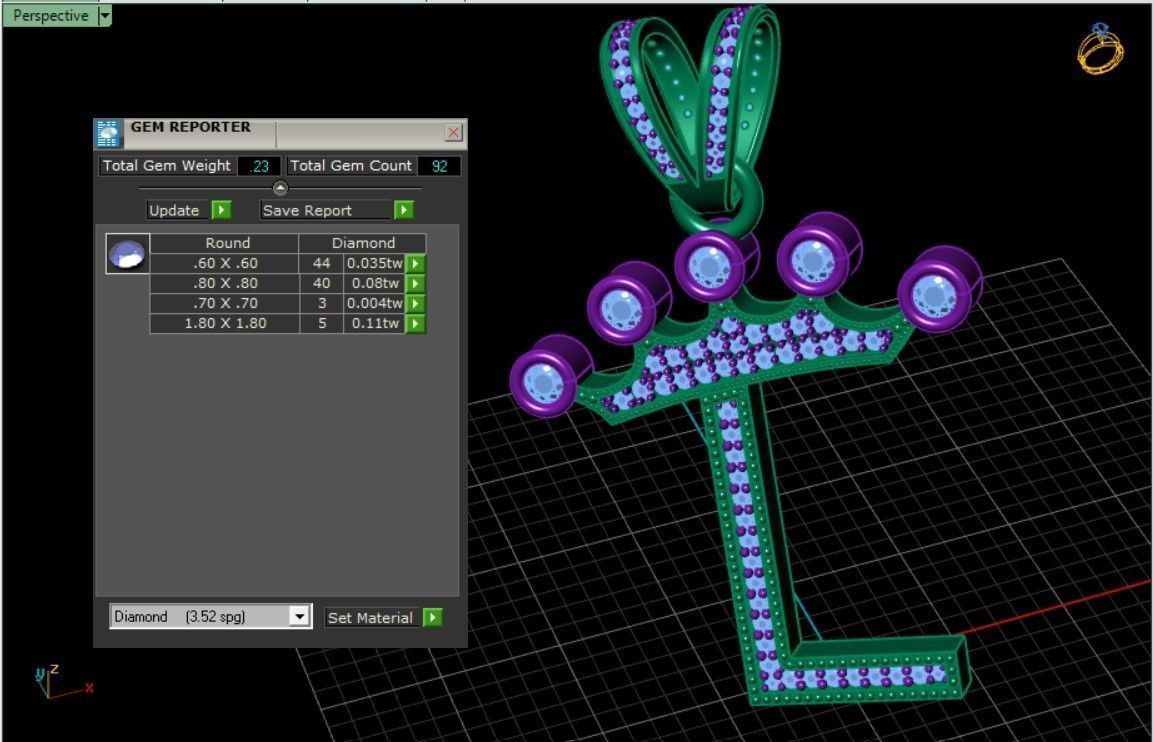Click the weight cell 0.035tw
Viewport: 1153px width, 742px height.
(374, 263)
